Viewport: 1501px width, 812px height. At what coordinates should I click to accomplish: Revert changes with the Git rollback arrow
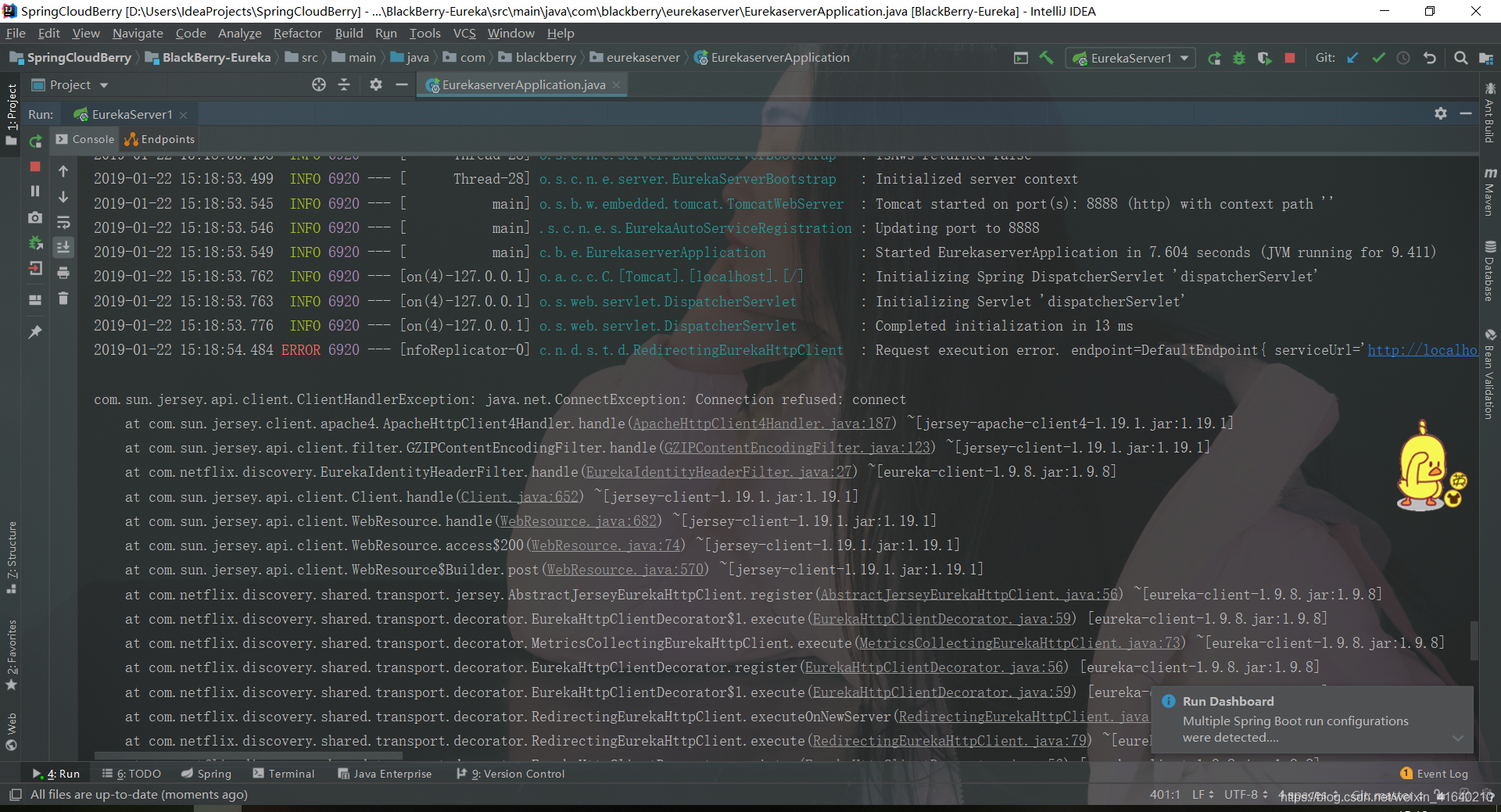point(1430,58)
